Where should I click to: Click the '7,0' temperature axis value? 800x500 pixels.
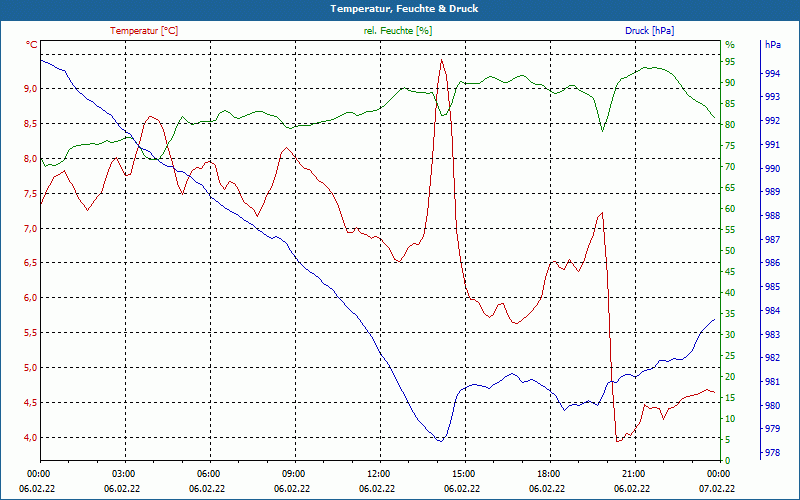tap(31, 228)
